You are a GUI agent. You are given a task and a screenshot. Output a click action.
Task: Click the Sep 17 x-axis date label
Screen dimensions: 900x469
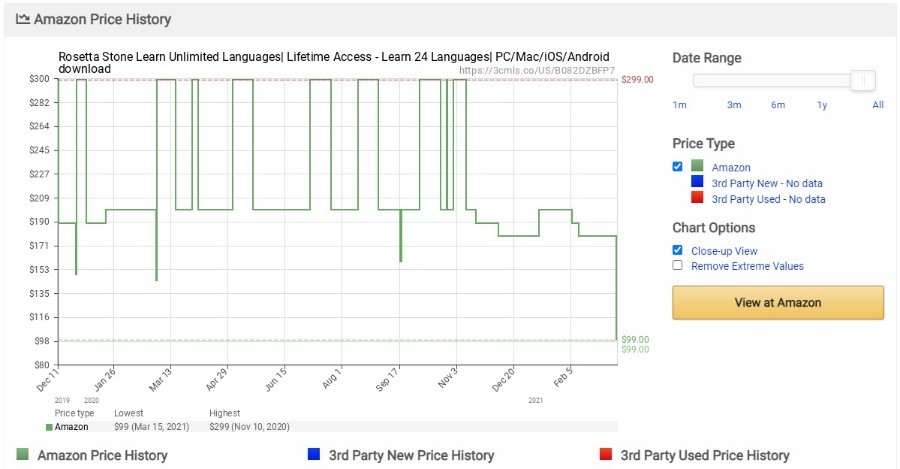tap(387, 379)
